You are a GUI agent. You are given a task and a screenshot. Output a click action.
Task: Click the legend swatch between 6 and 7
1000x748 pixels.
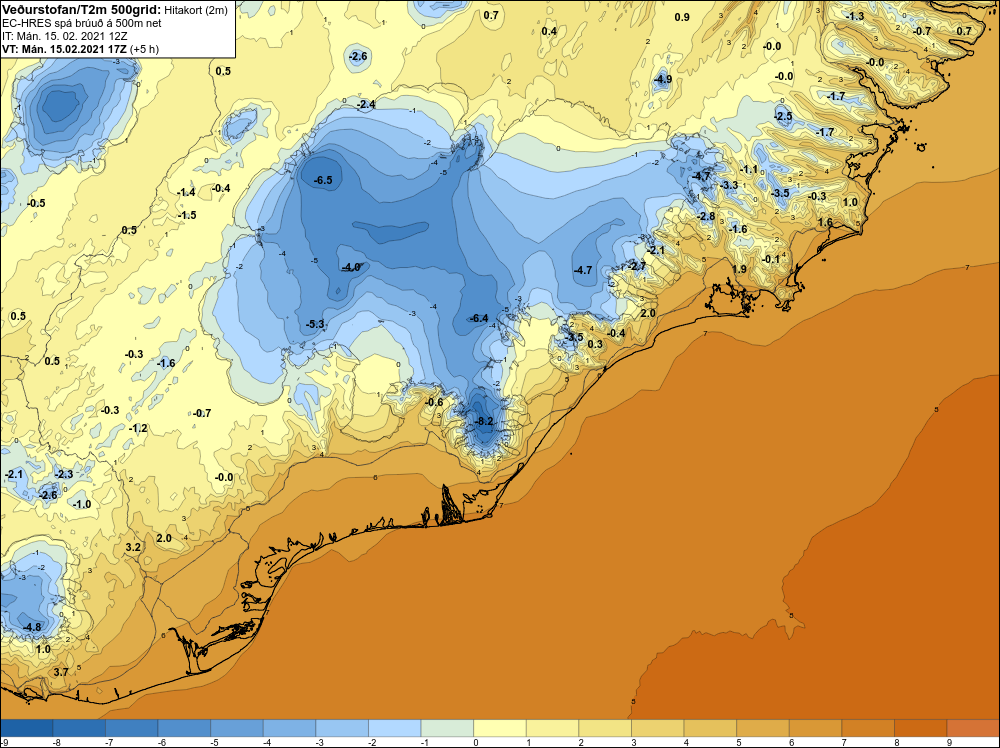coord(816,728)
